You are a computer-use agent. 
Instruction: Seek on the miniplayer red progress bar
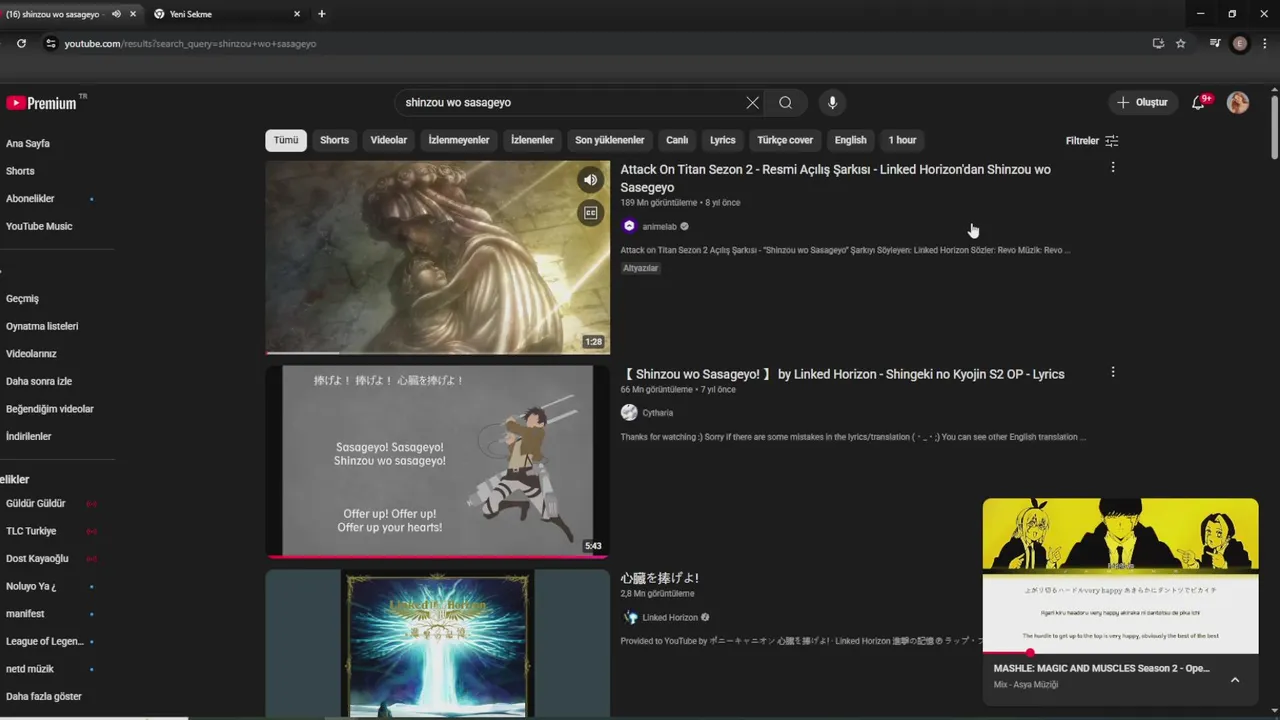pyautogui.click(x=1120, y=653)
